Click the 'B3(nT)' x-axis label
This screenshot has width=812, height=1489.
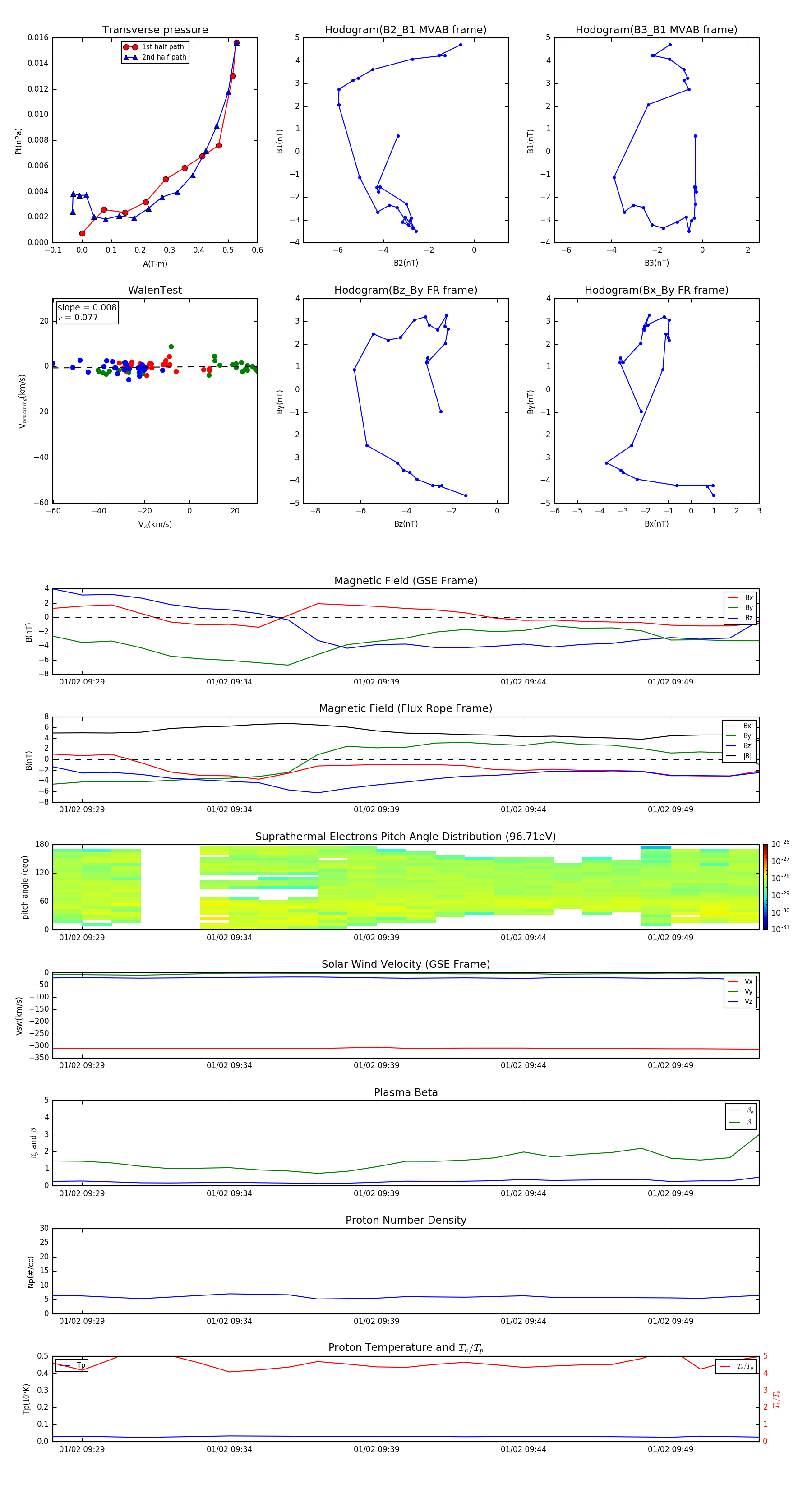click(x=656, y=263)
